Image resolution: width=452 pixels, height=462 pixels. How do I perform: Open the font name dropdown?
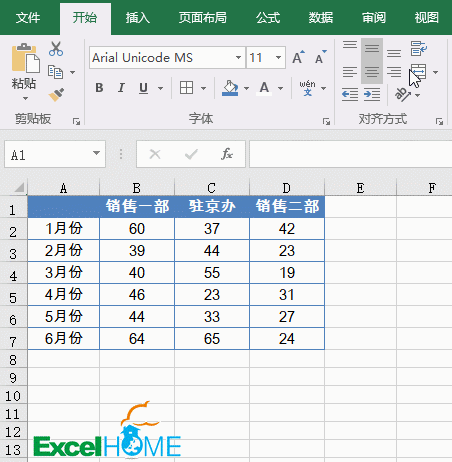[x=238, y=57]
